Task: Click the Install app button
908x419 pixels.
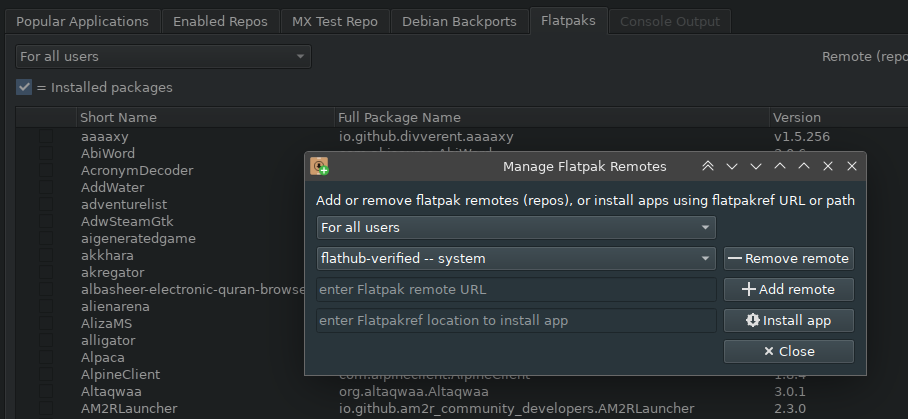Action: pos(789,321)
